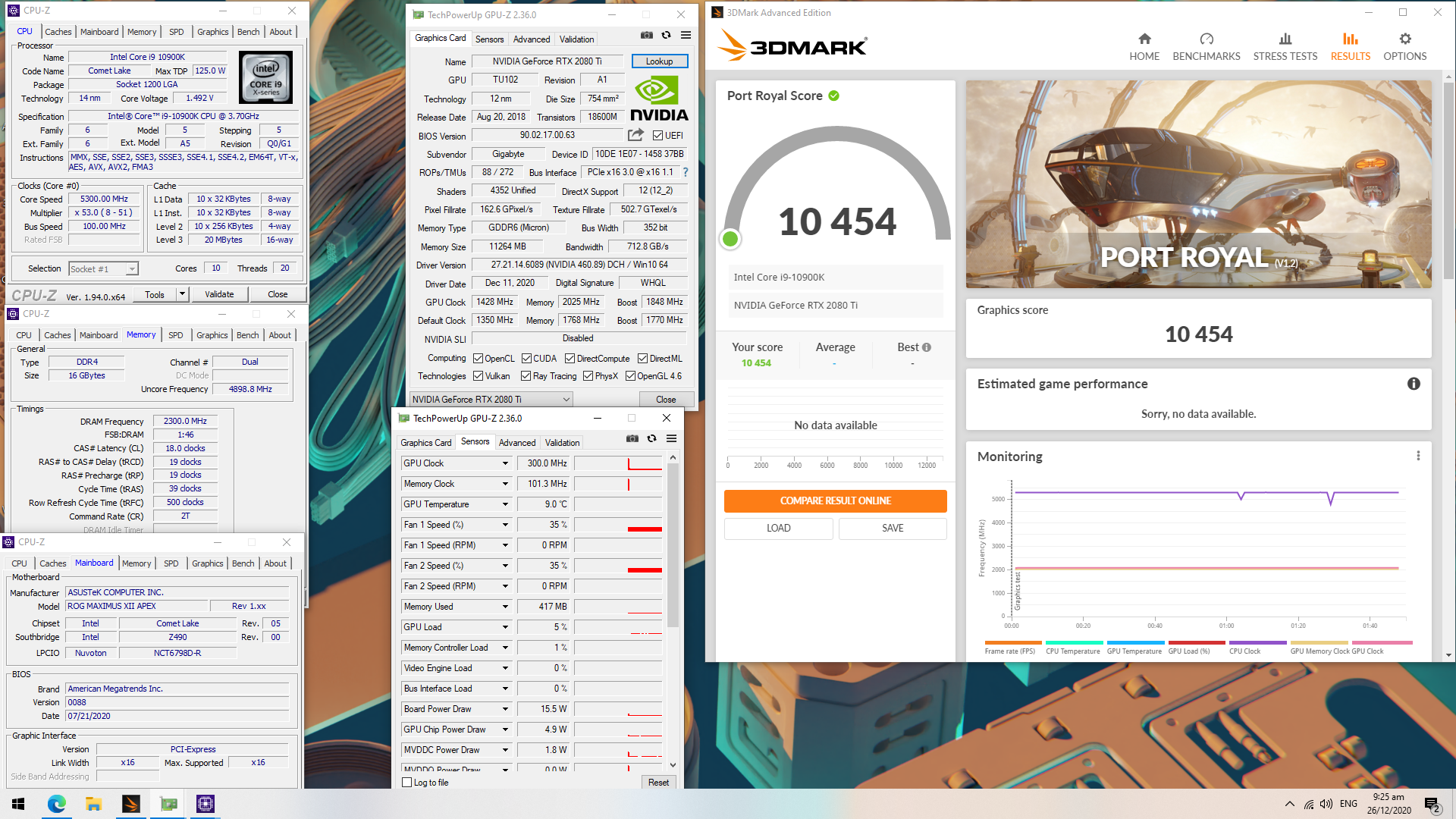Toggle Vulkan technologies checkbox
The image size is (1456, 819).
(x=478, y=376)
